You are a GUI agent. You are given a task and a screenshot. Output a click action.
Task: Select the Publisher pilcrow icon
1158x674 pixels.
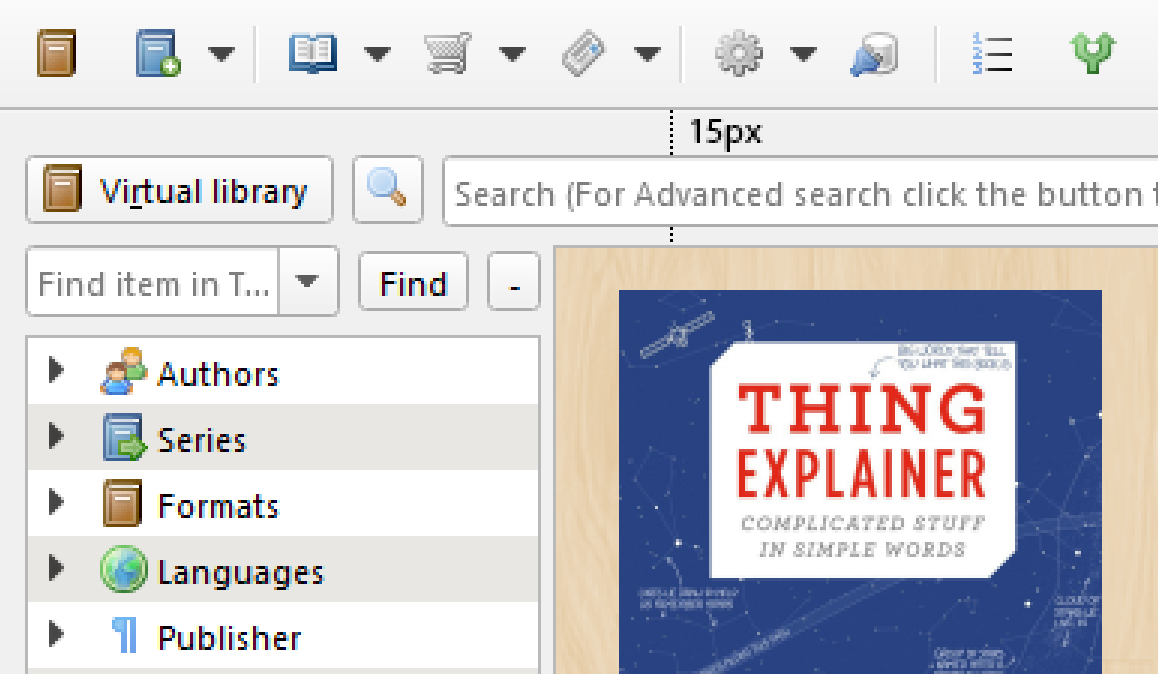[125, 635]
